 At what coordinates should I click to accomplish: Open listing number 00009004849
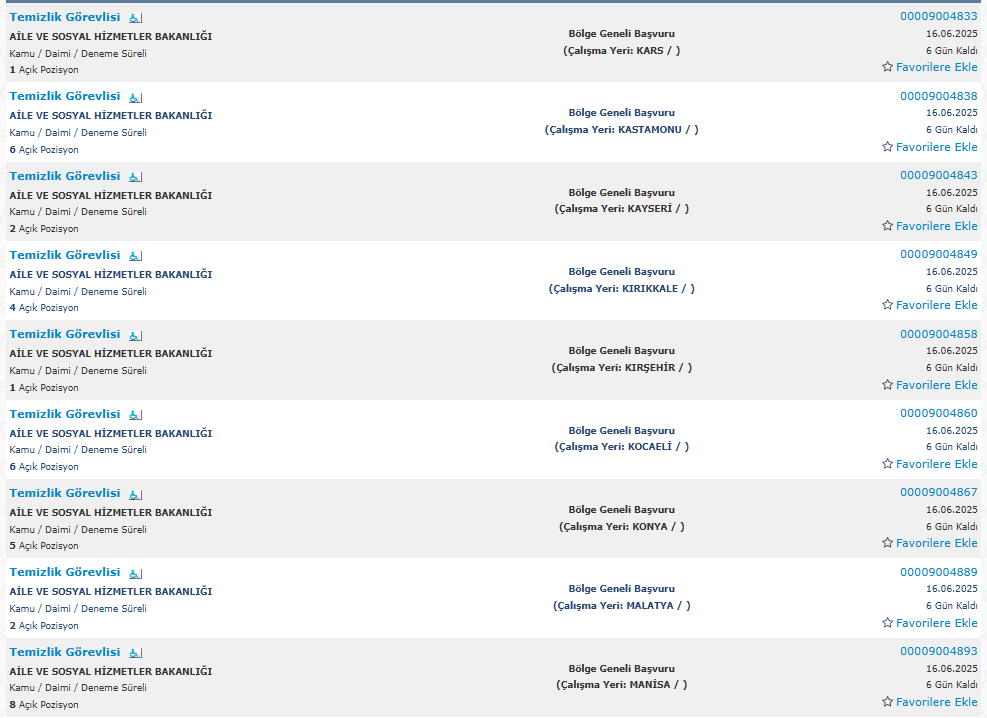[x=938, y=254]
